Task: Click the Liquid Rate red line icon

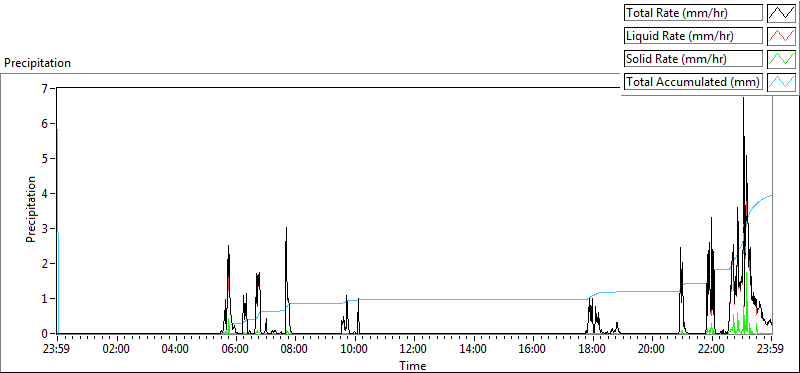Action: pos(782,36)
